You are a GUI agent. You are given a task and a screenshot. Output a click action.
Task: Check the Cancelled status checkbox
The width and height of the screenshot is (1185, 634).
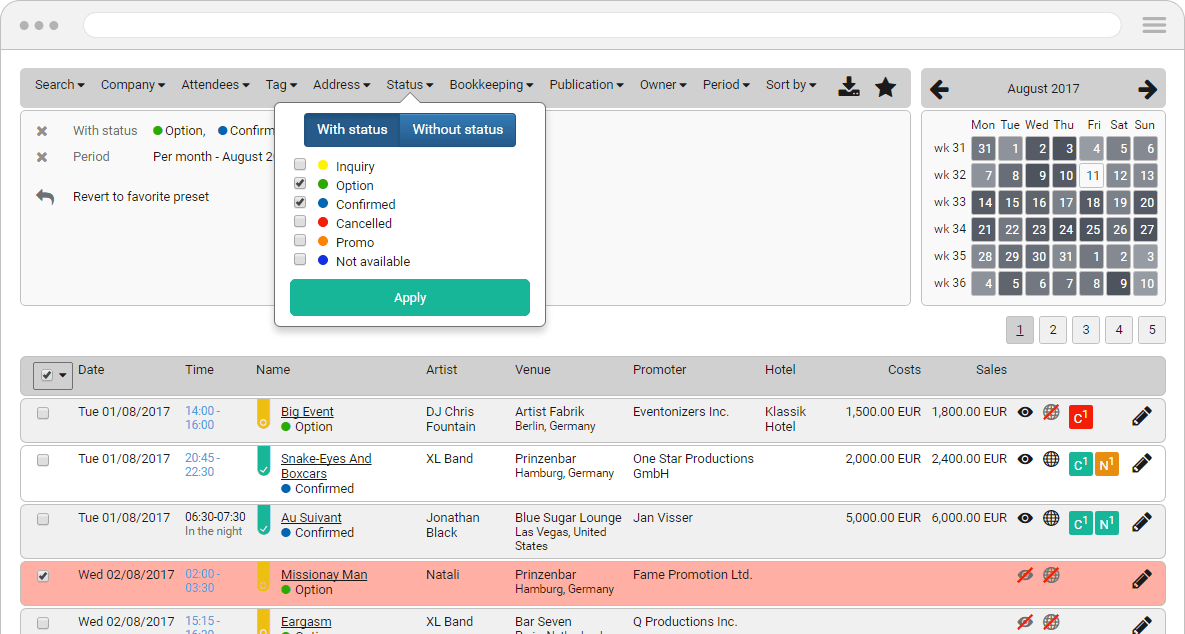pyautogui.click(x=300, y=221)
